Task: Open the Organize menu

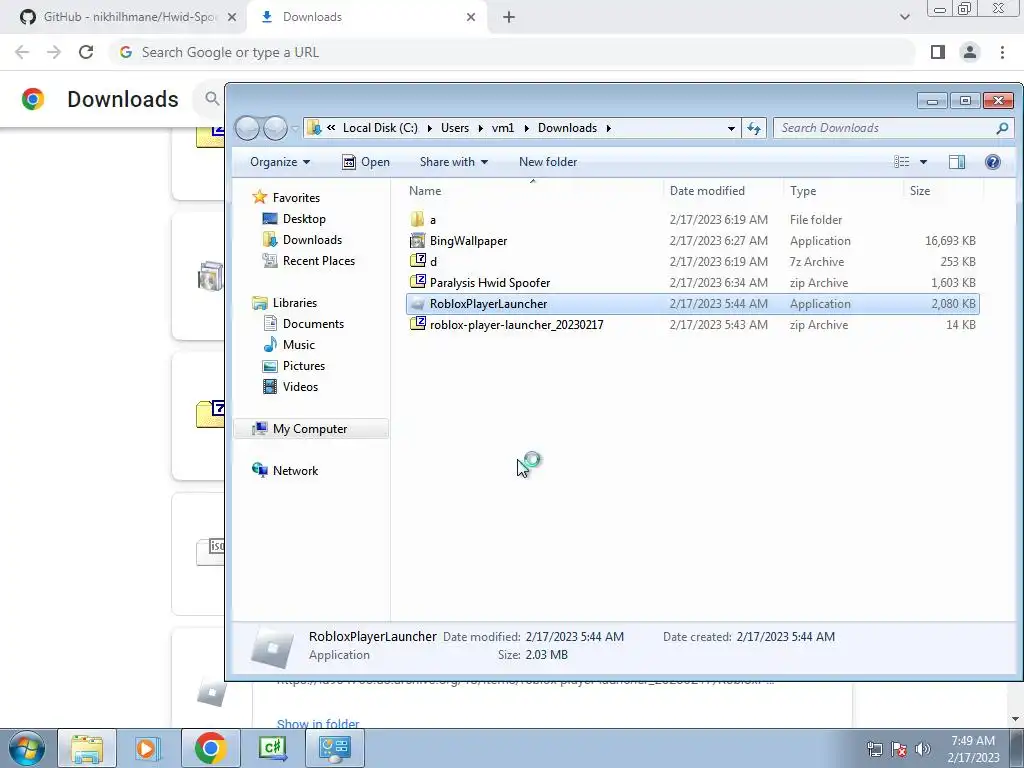Action: (x=280, y=162)
